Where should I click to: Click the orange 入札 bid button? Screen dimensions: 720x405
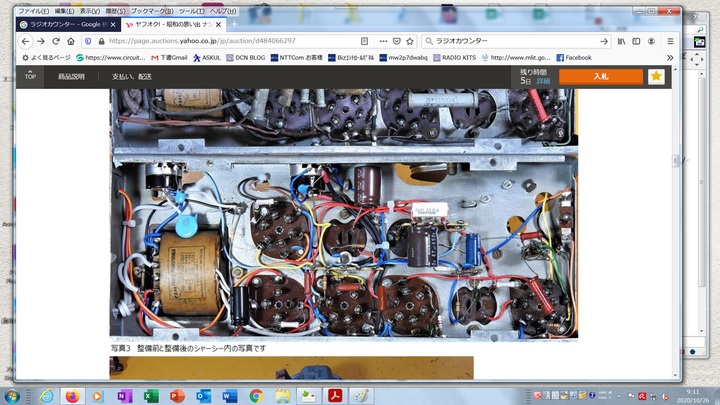point(600,76)
